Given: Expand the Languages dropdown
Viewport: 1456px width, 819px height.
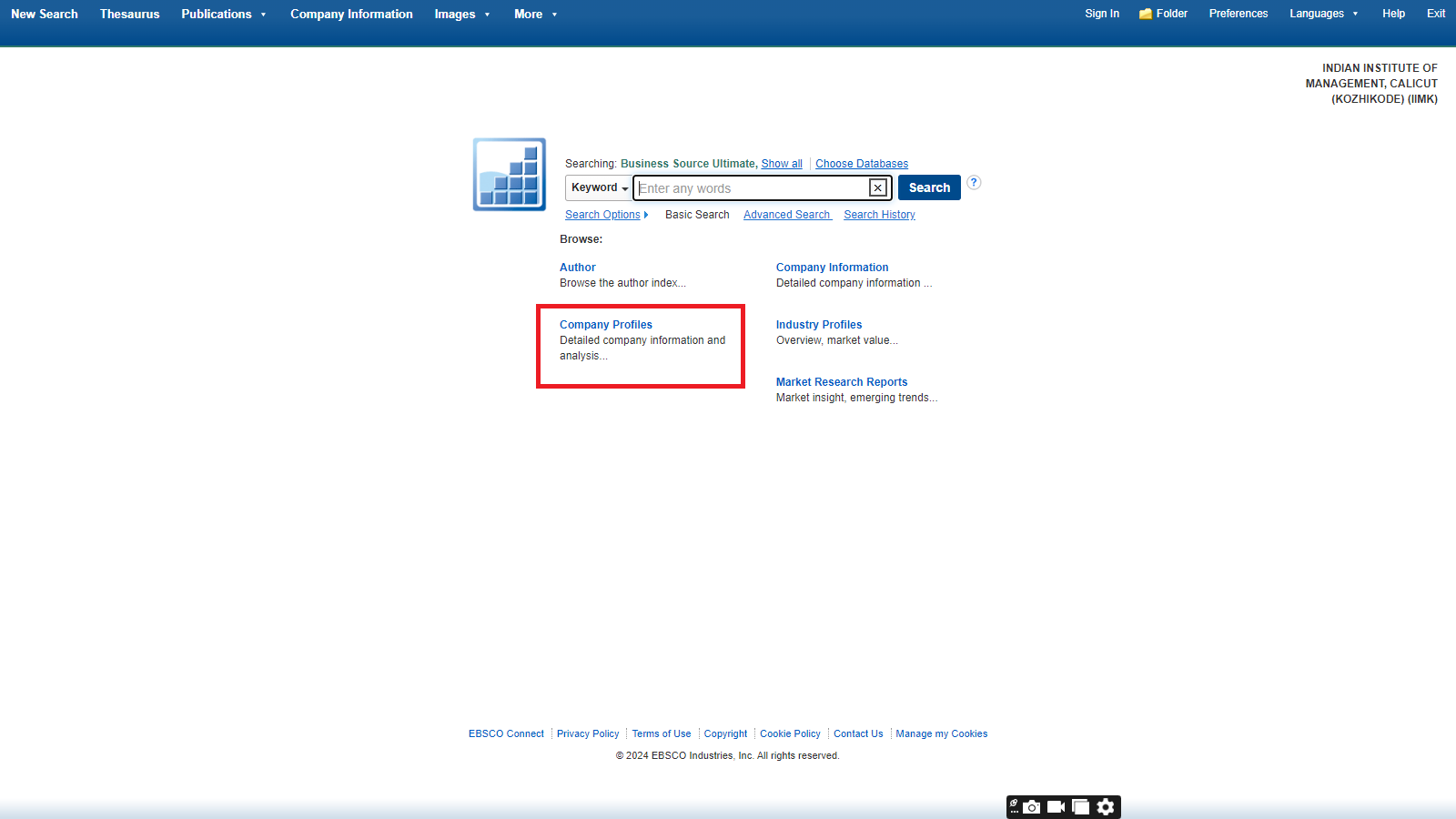Looking at the screenshot, I should [x=1323, y=14].
